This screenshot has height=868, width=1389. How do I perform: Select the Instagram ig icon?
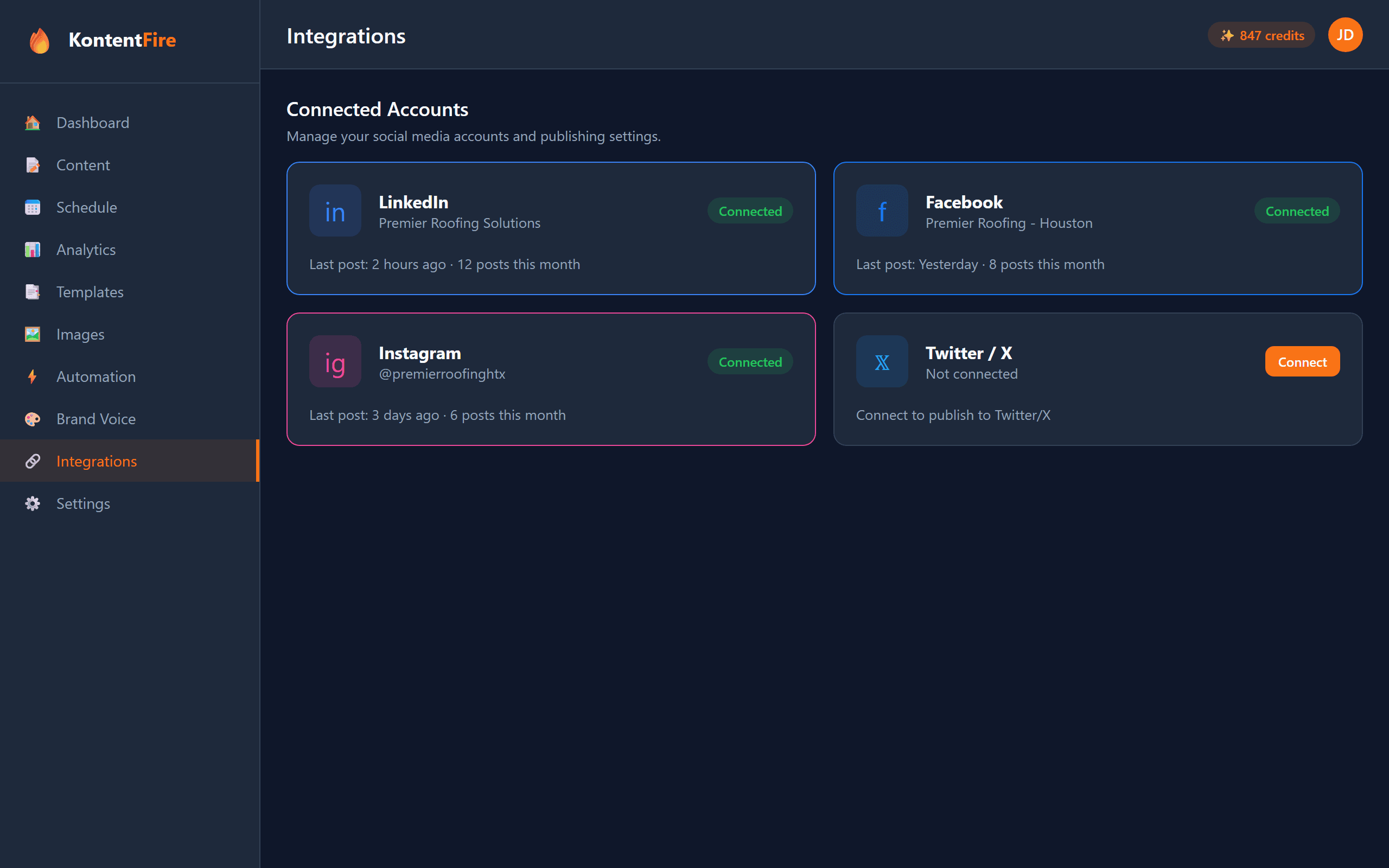tap(335, 361)
